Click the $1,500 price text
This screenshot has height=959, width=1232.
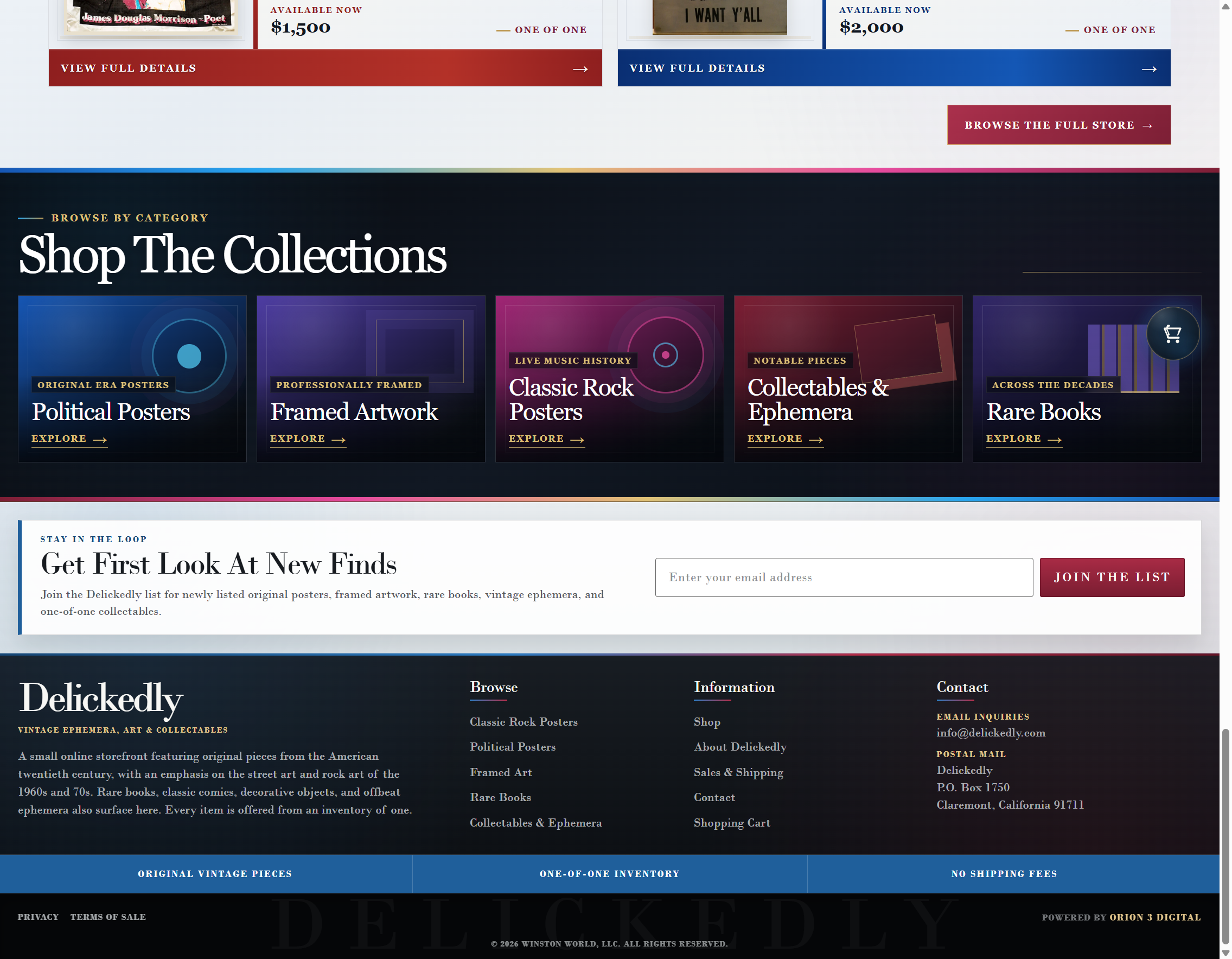(x=300, y=27)
